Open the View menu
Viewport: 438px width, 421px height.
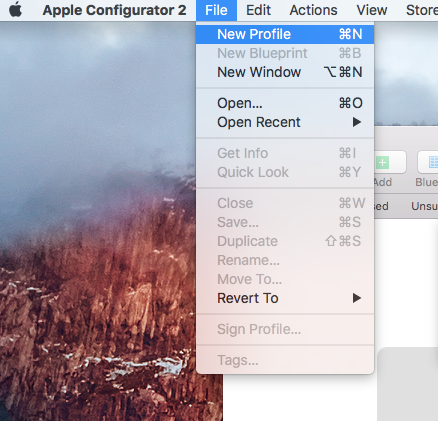(x=372, y=10)
